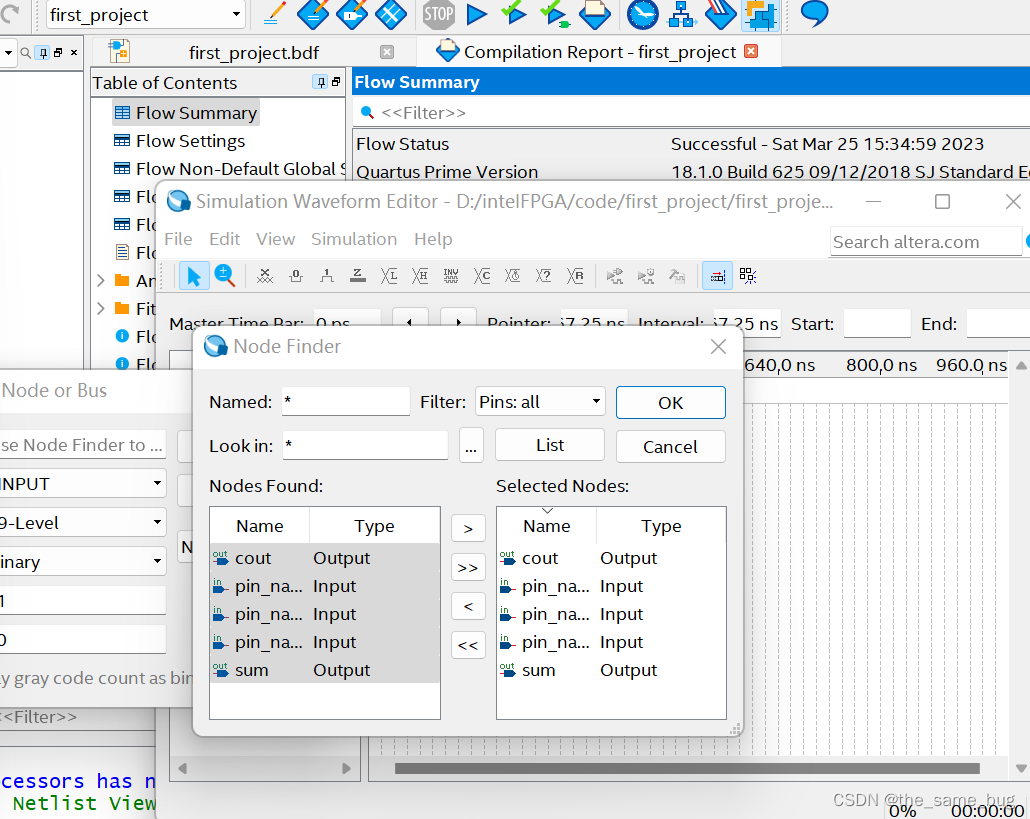This screenshot has width=1030, height=819.
Task: Switch to Compilation Report tab
Action: [x=599, y=52]
